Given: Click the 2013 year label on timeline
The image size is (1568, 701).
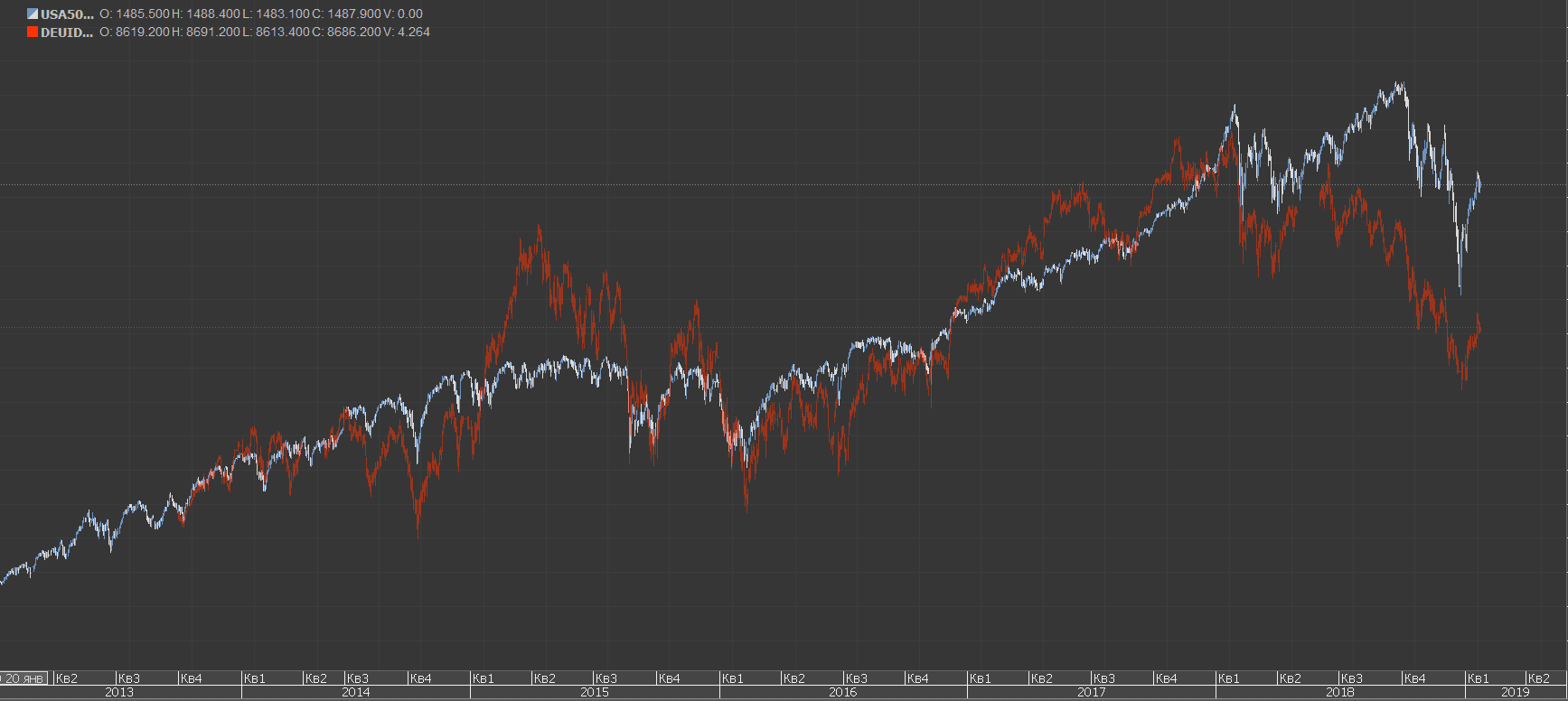Looking at the screenshot, I should click(x=119, y=693).
